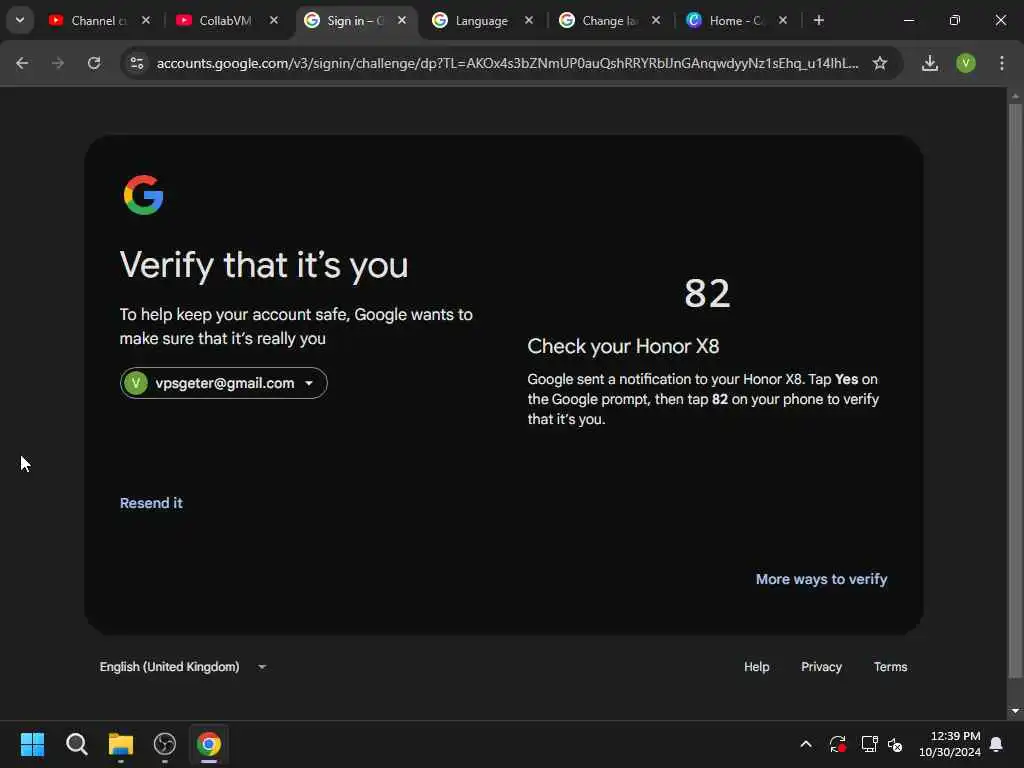
Task: Reload the current page
Action: pyautogui.click(x=94, y=63)
